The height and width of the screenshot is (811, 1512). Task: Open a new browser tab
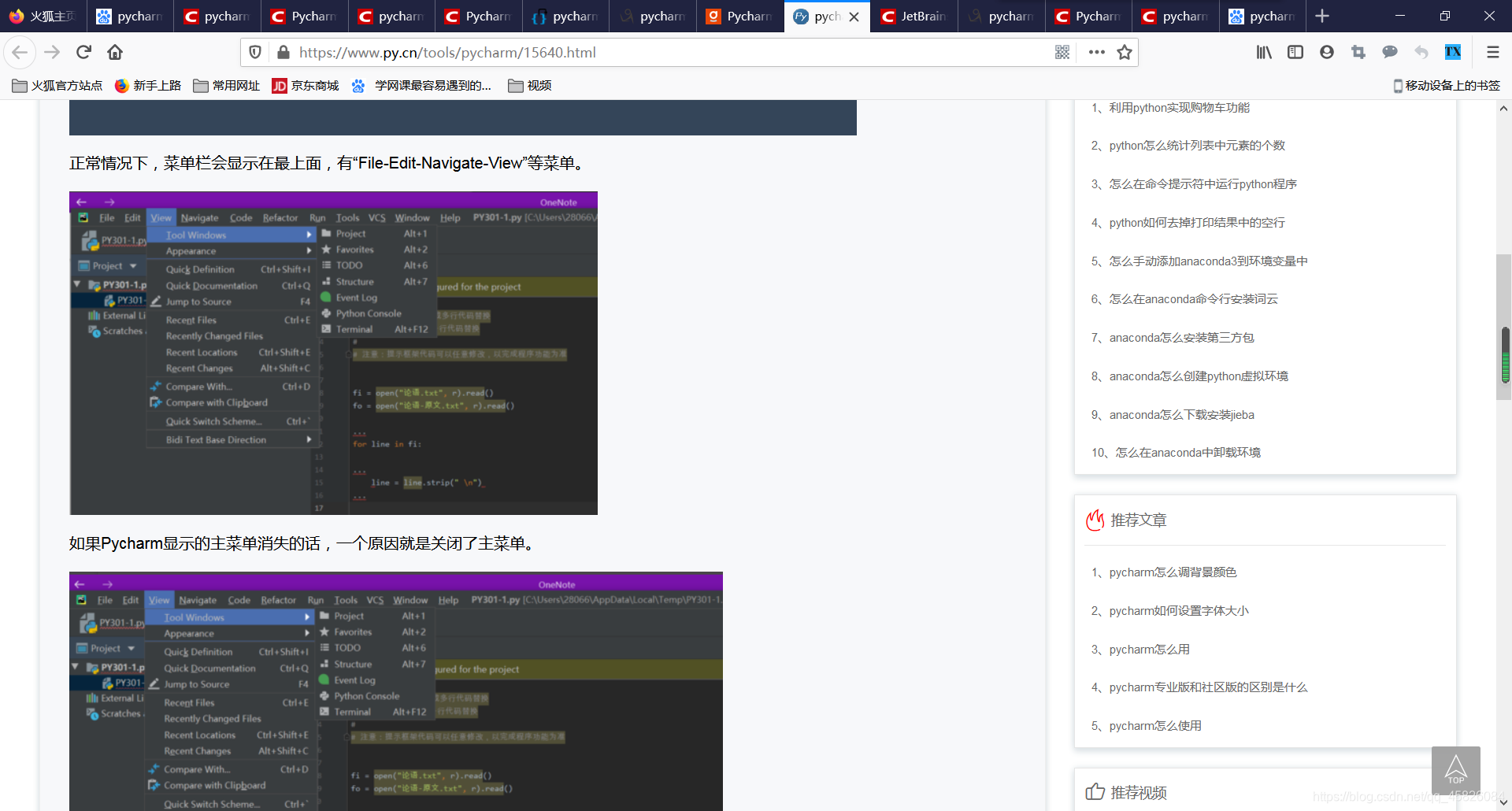(x=1322, y=16)
